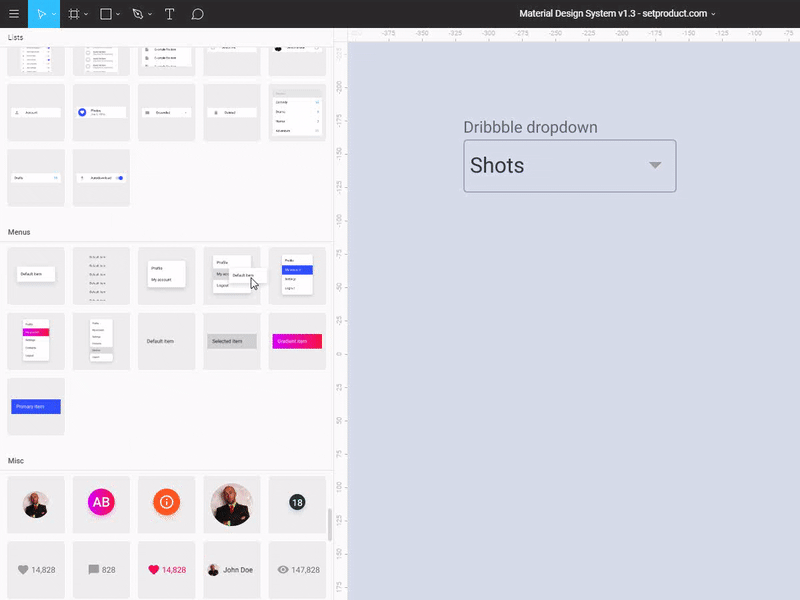Open the Shots dropdown on the canvas
Viewport: 800px width, 600px height.
pyautogui.click(x=569, y=166)
